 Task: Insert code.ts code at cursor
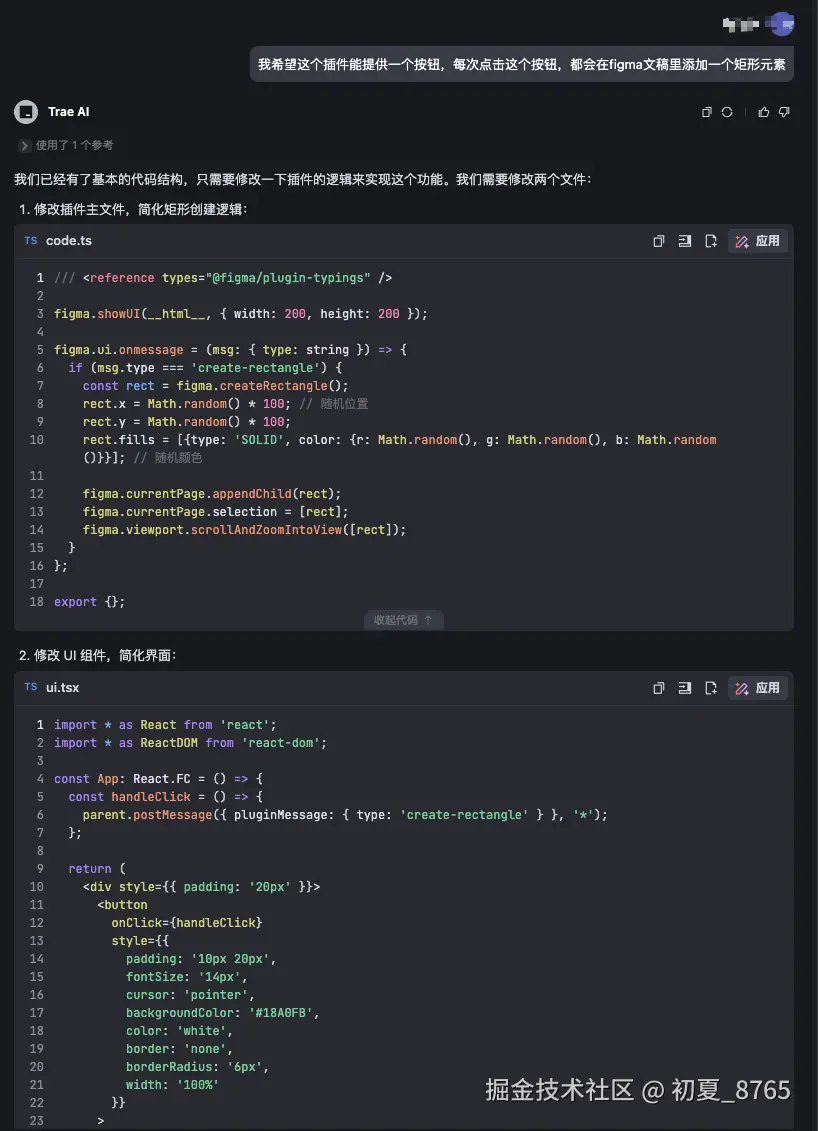tap(685, 241)
